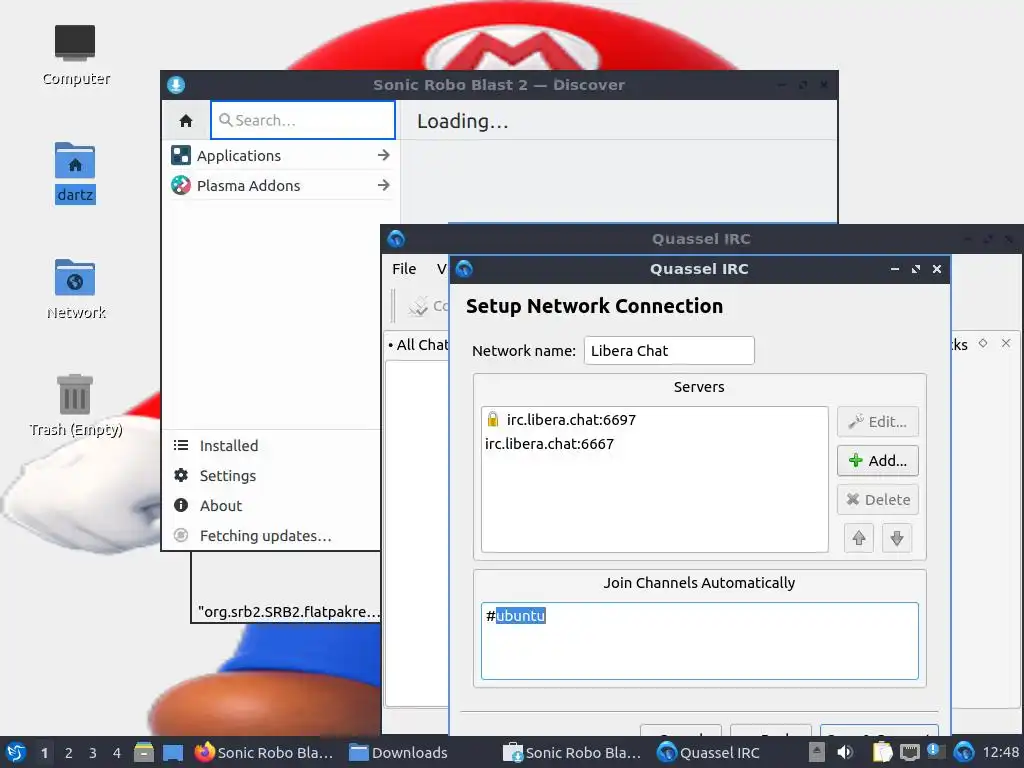Focus the Discover search field
The width and height of the screenshot is (1024, 768).
(x=303, y=120)
